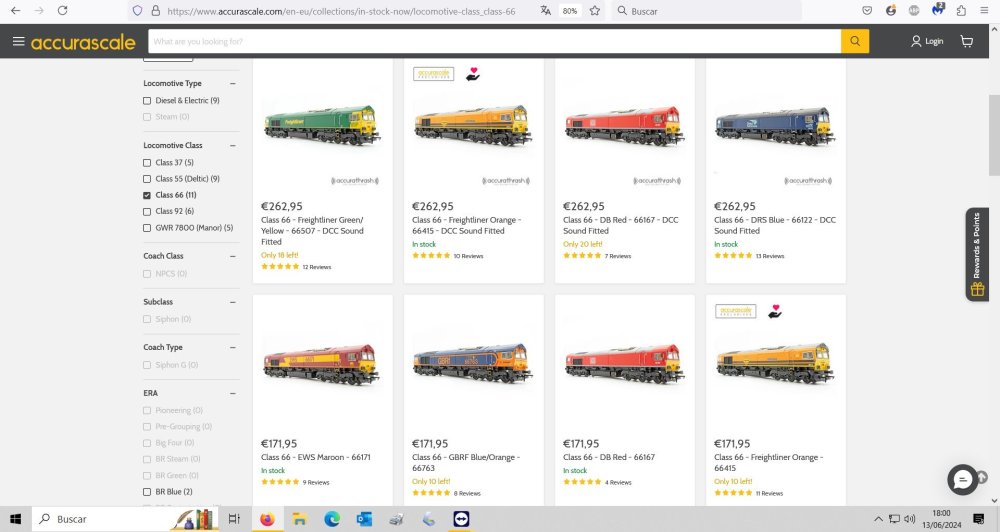The width and height of the screenshot is (1000, 532).
Task: Open Class 66 DB Red 66167 DCC Sound Fitted
Action: point(621,225)
